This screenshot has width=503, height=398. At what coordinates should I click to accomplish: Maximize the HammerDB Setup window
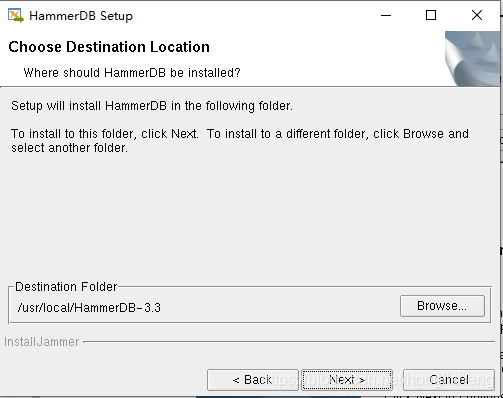431,15
